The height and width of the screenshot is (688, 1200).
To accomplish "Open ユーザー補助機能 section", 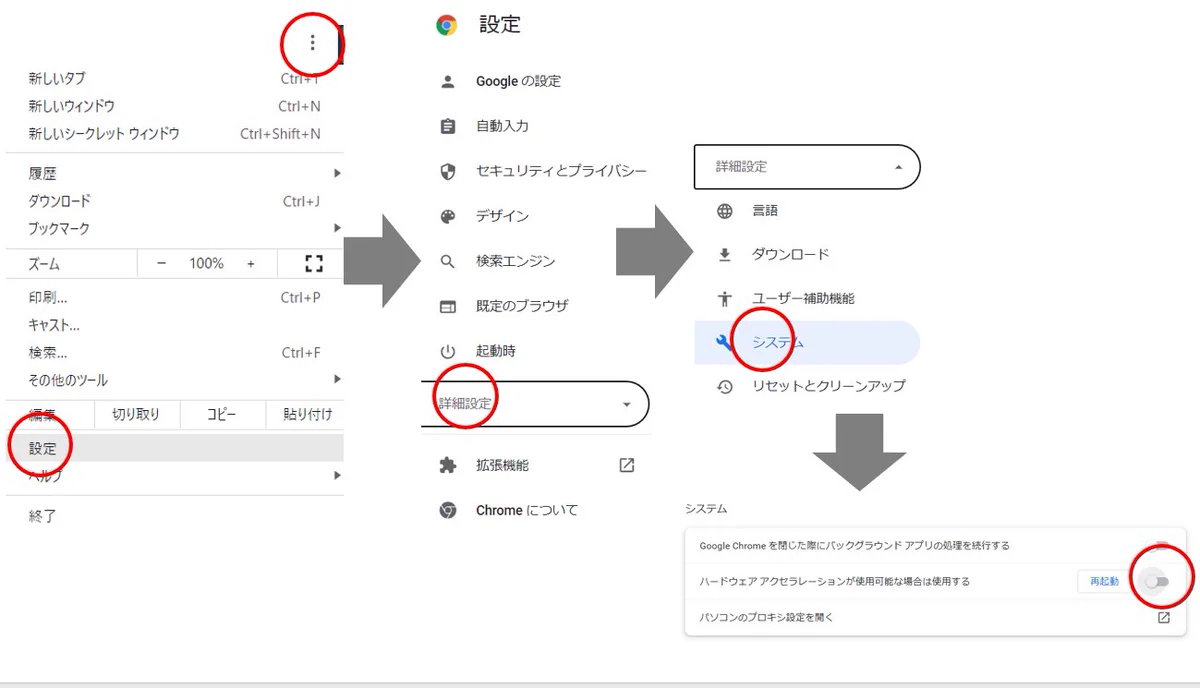I will click(x=803, y=298).
